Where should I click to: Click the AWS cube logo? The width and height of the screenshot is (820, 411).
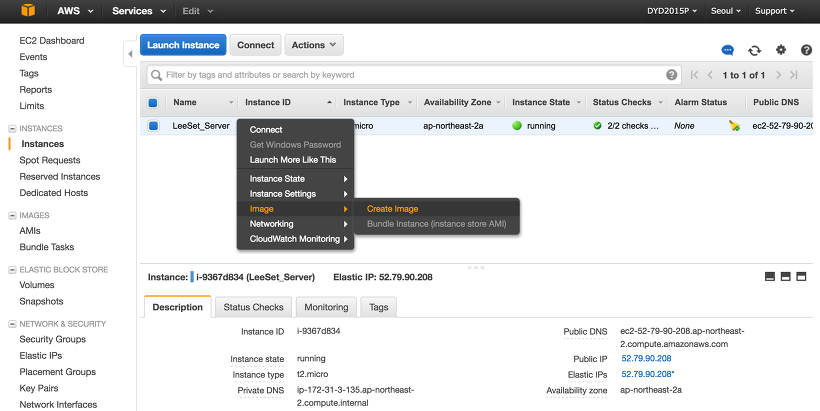[28, 10]
